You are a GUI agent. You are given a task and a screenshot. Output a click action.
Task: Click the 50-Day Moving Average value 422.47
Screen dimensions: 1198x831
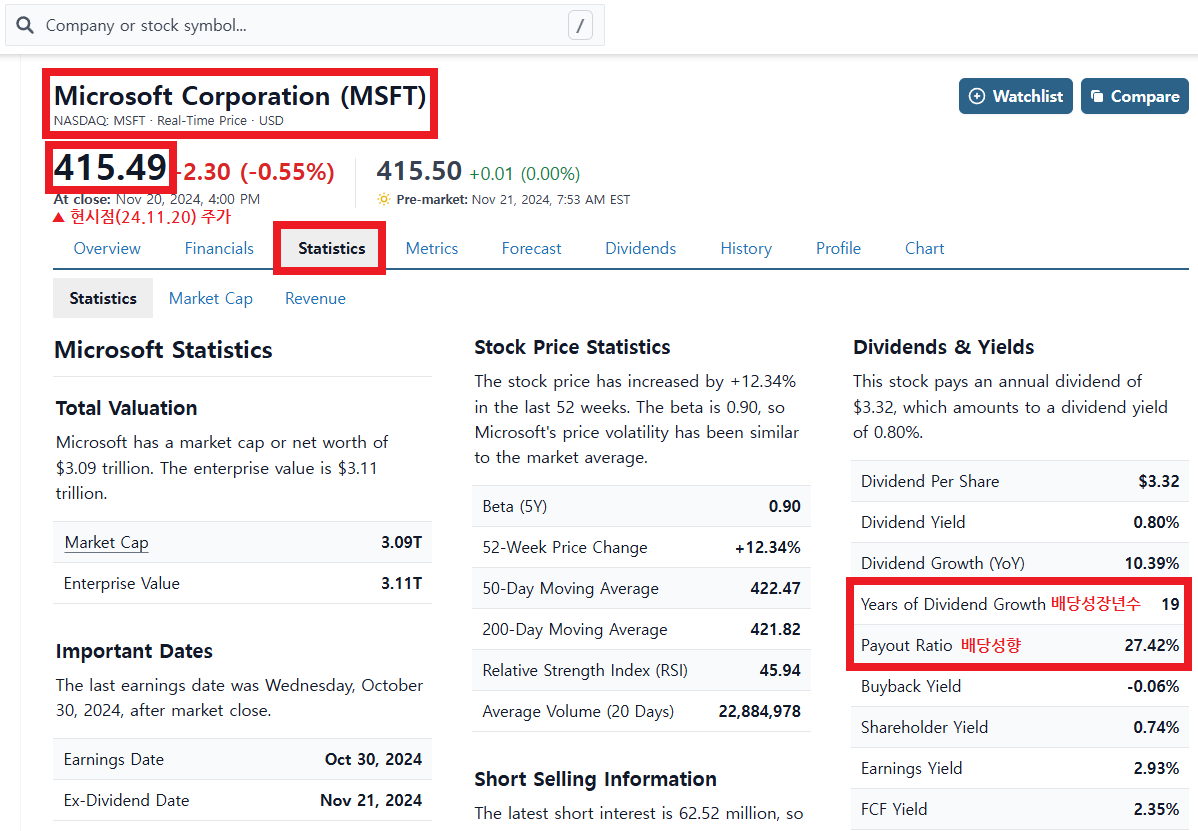click(x=775, y=589)
